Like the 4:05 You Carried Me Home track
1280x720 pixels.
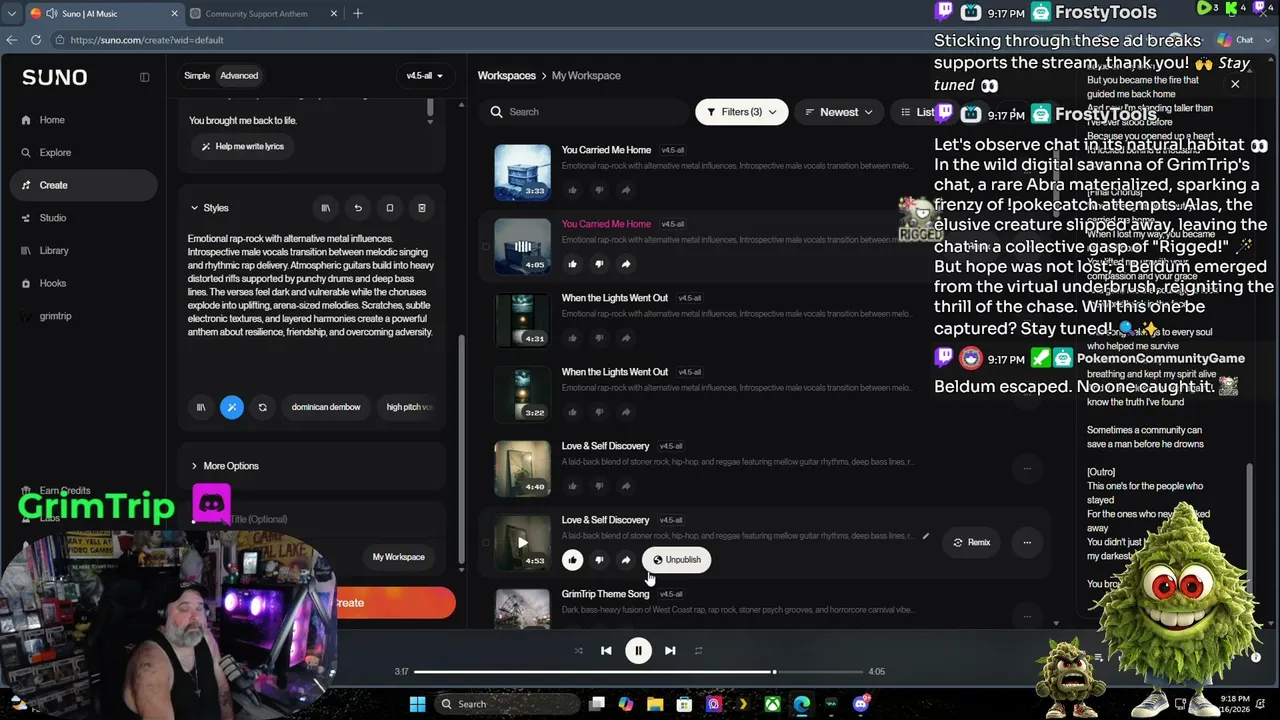(573, 264)
